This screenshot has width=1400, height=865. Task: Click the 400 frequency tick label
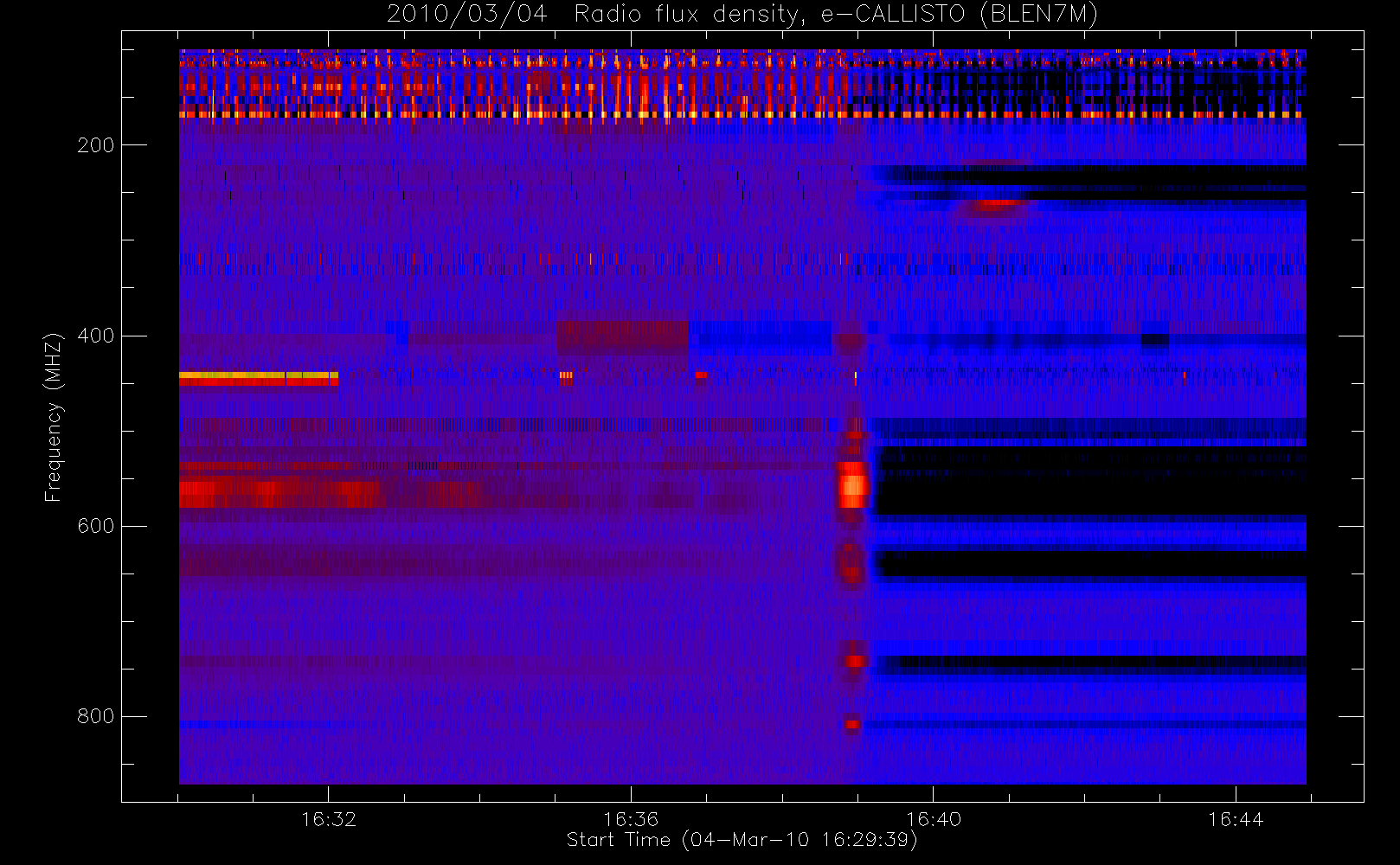pos(96,336)
